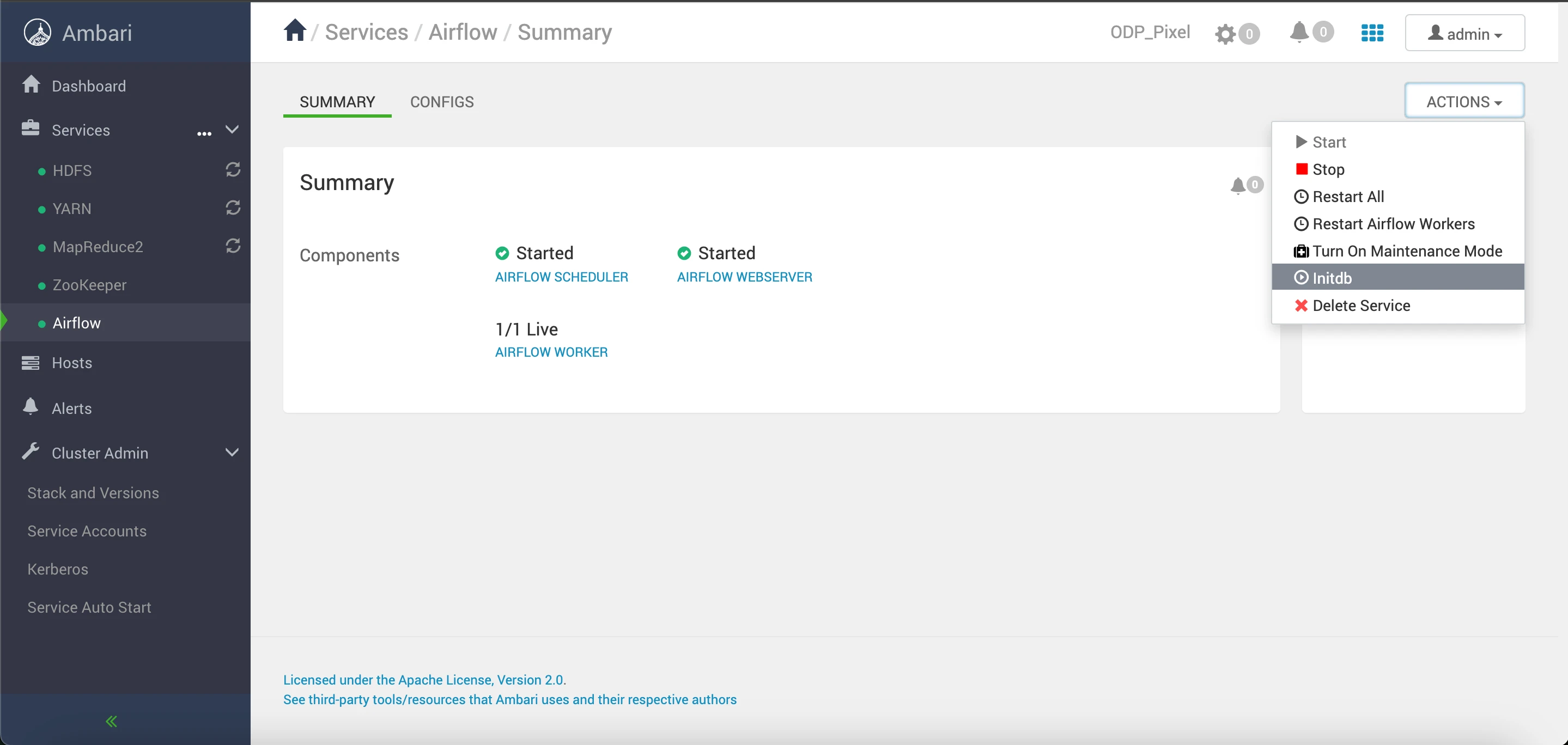Click the Cluster Admin wrench icon
The image size is (1568, 745).
coord(31,451)
